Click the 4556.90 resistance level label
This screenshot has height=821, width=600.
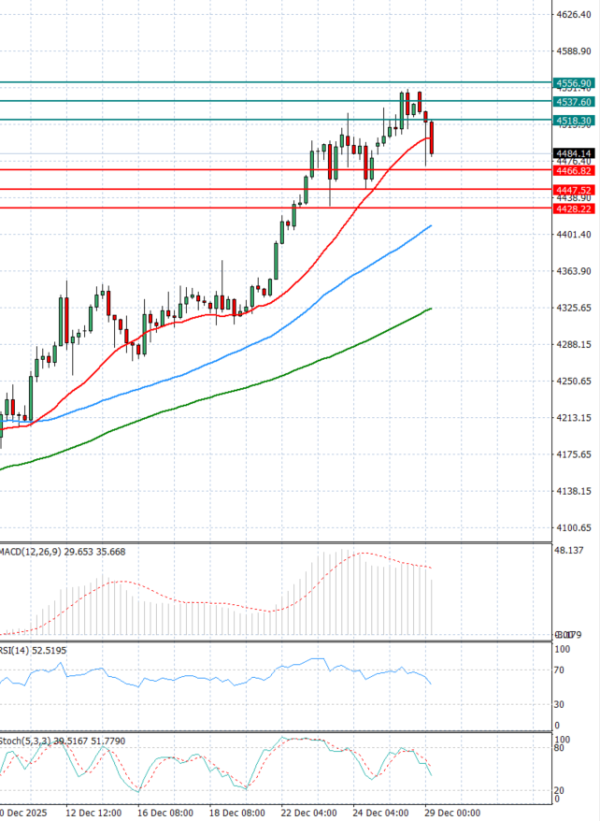coord(574,83)
